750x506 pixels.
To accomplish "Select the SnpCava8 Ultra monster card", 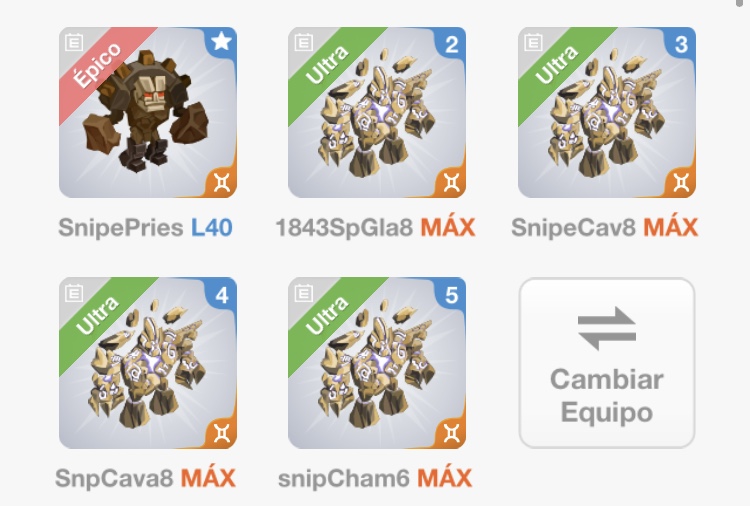I will [148, 363].
